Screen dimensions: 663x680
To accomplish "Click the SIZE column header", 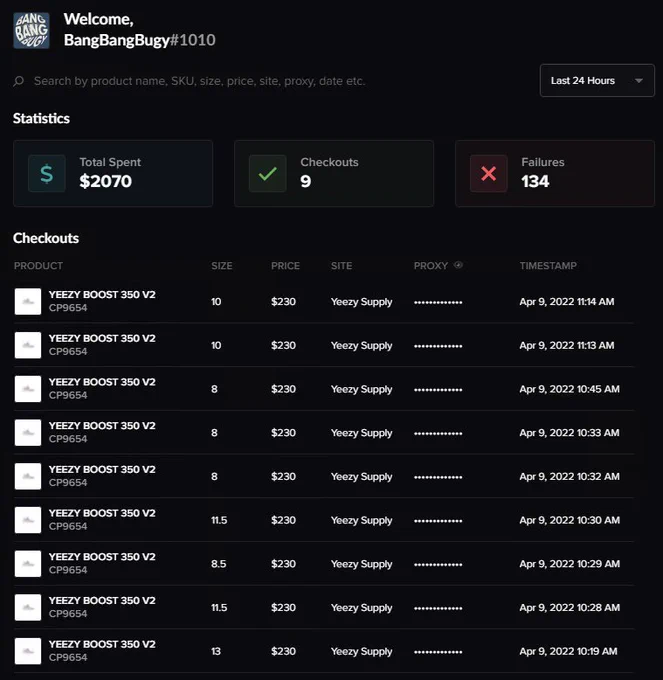I will [222, 266].
